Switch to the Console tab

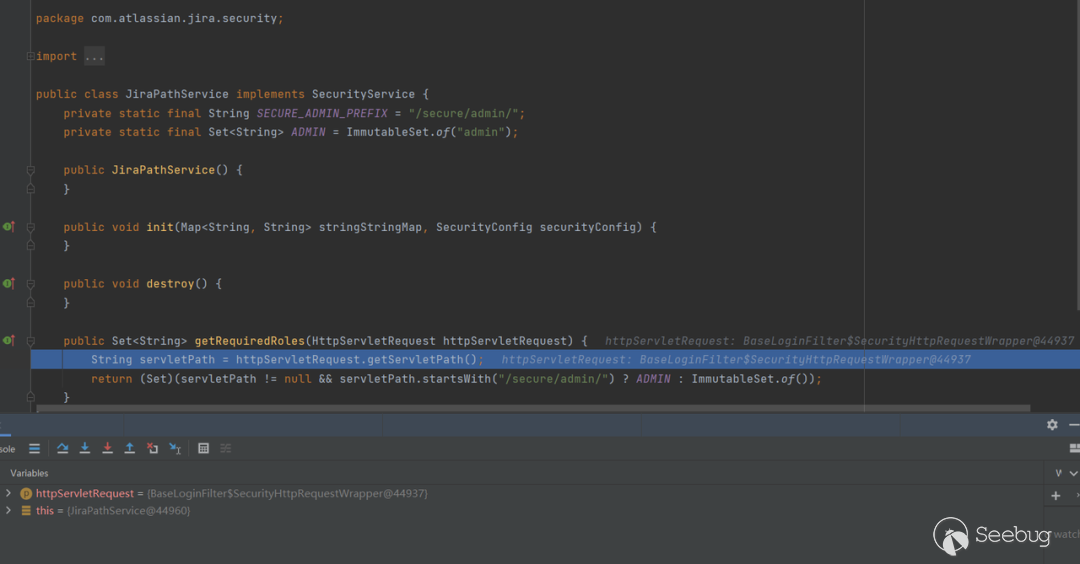point(8,449)
